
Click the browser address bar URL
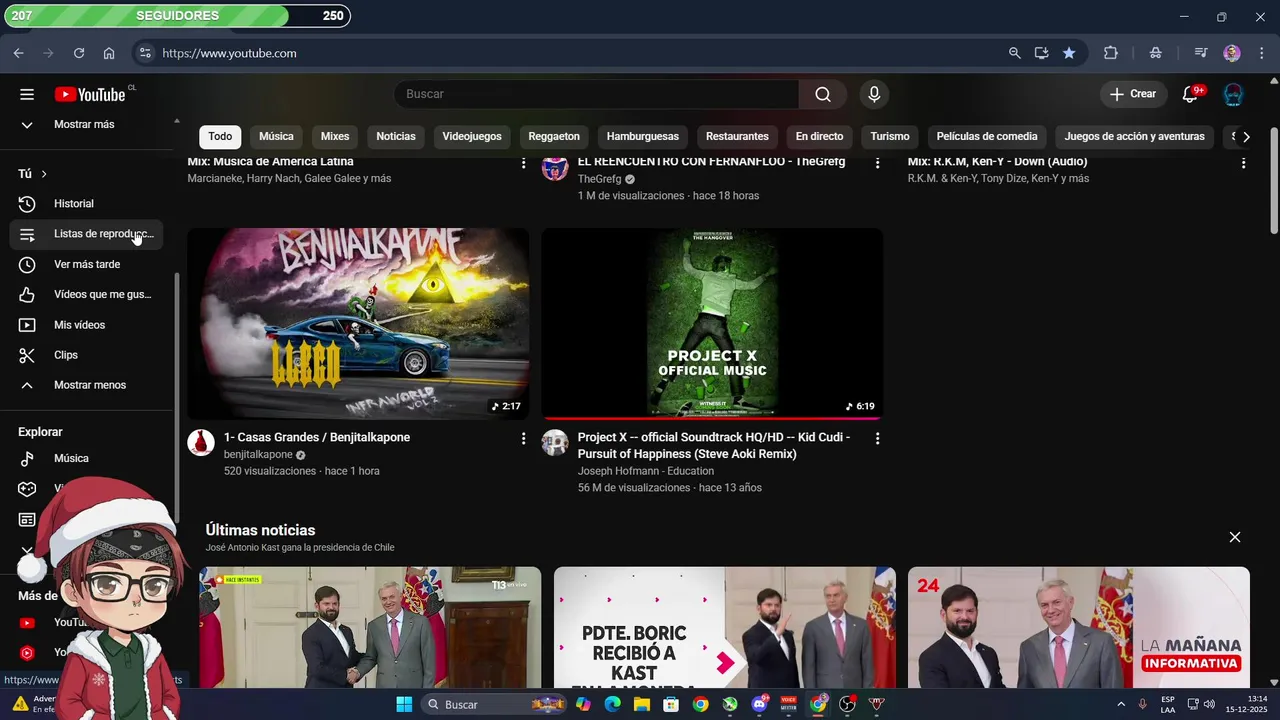coord(229,53)
